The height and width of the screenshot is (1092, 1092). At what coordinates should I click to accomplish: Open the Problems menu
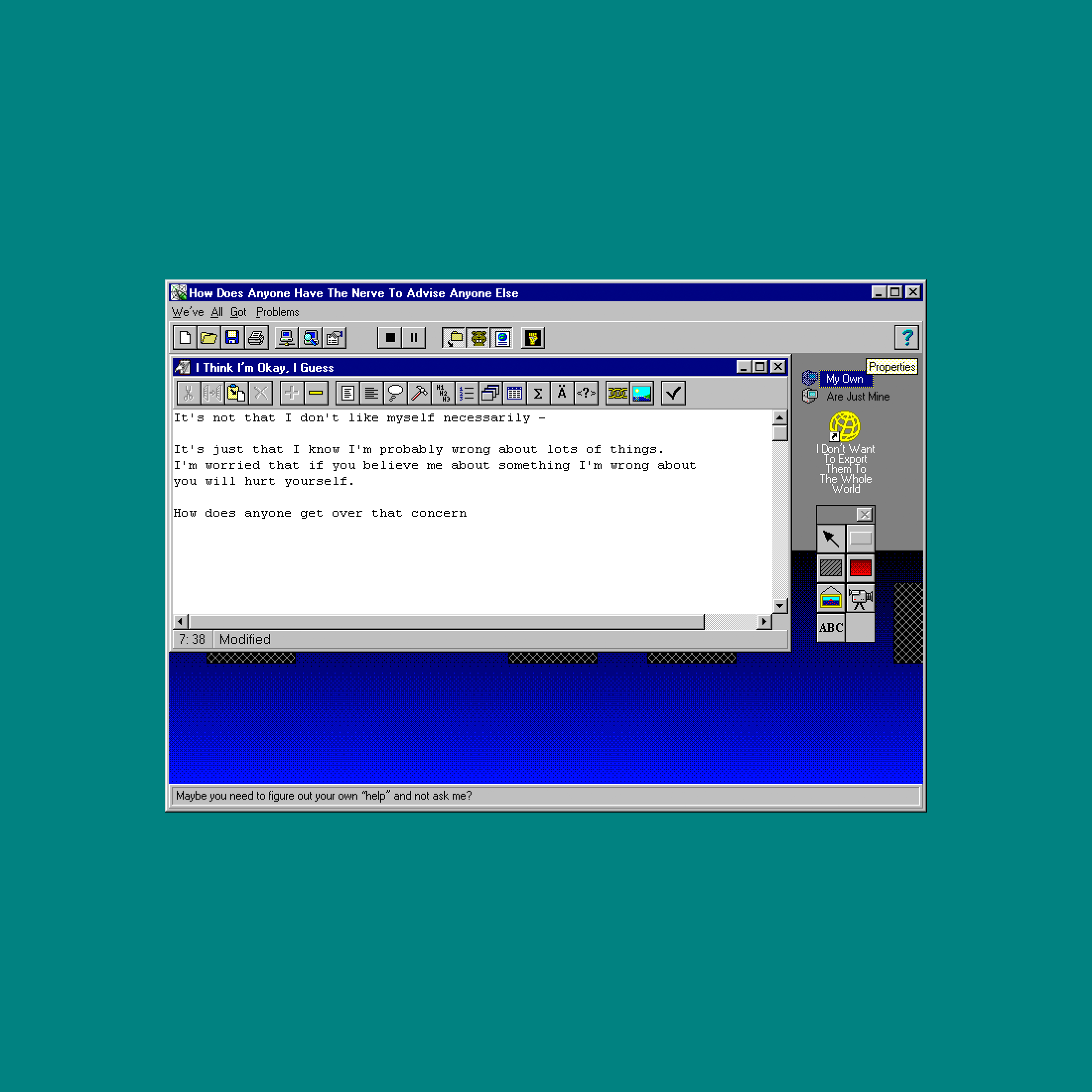277,312
